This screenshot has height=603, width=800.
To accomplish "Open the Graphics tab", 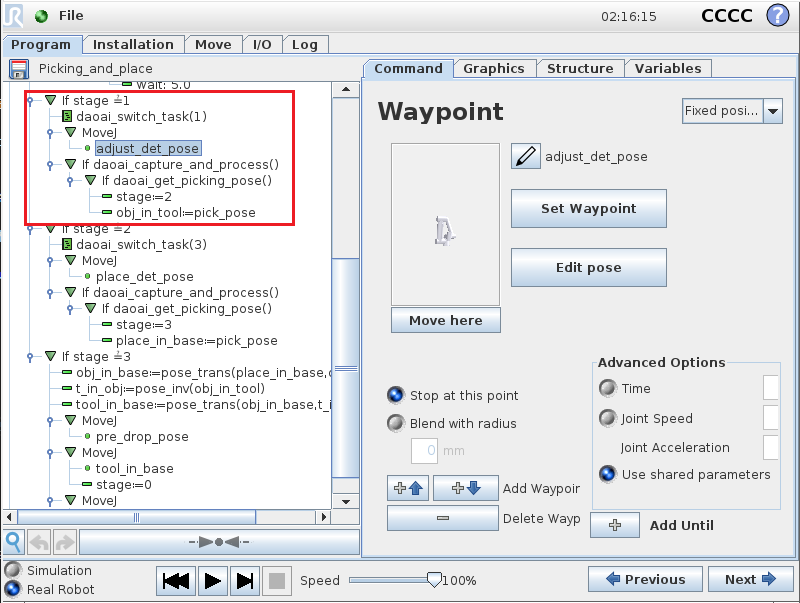I will point(494,68).
